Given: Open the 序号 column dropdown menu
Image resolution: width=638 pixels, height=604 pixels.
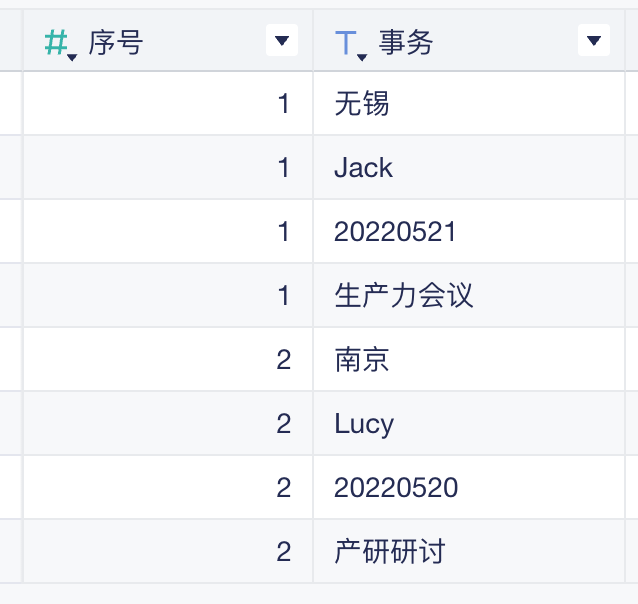Looking at the screenshot, I should 281,41.
